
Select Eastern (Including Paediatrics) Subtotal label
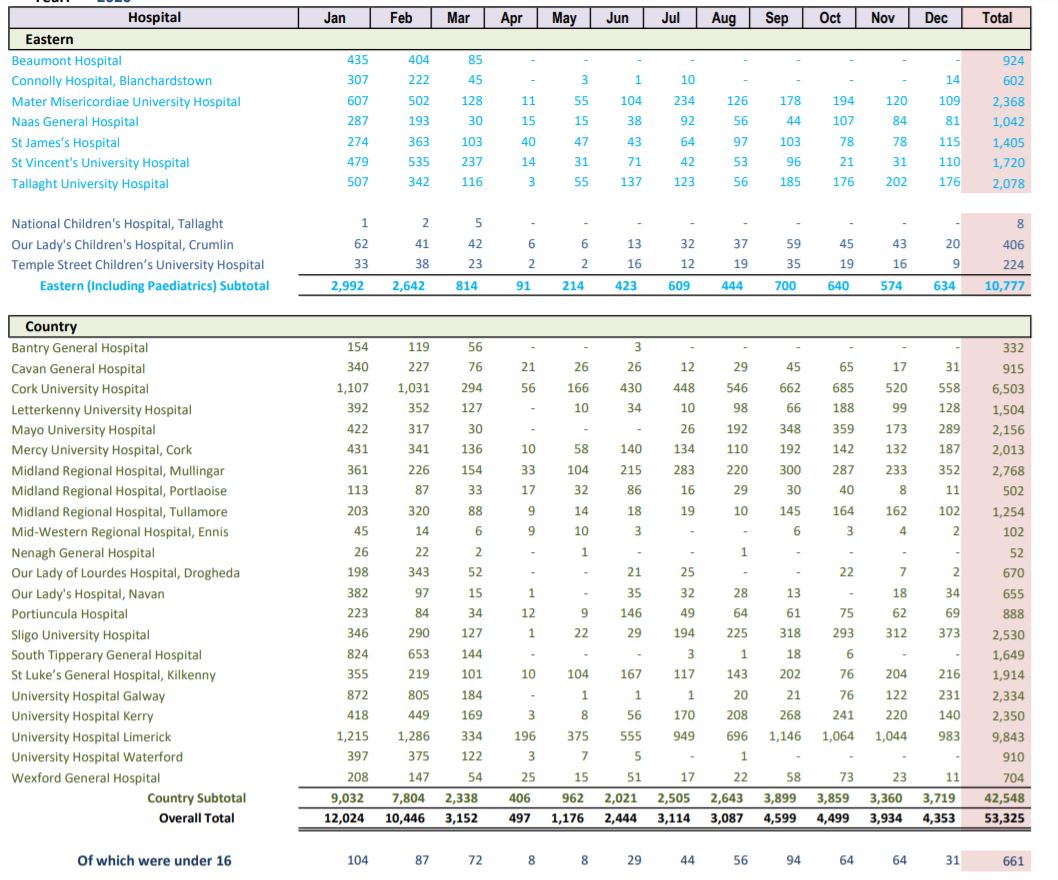pos(154,286)
